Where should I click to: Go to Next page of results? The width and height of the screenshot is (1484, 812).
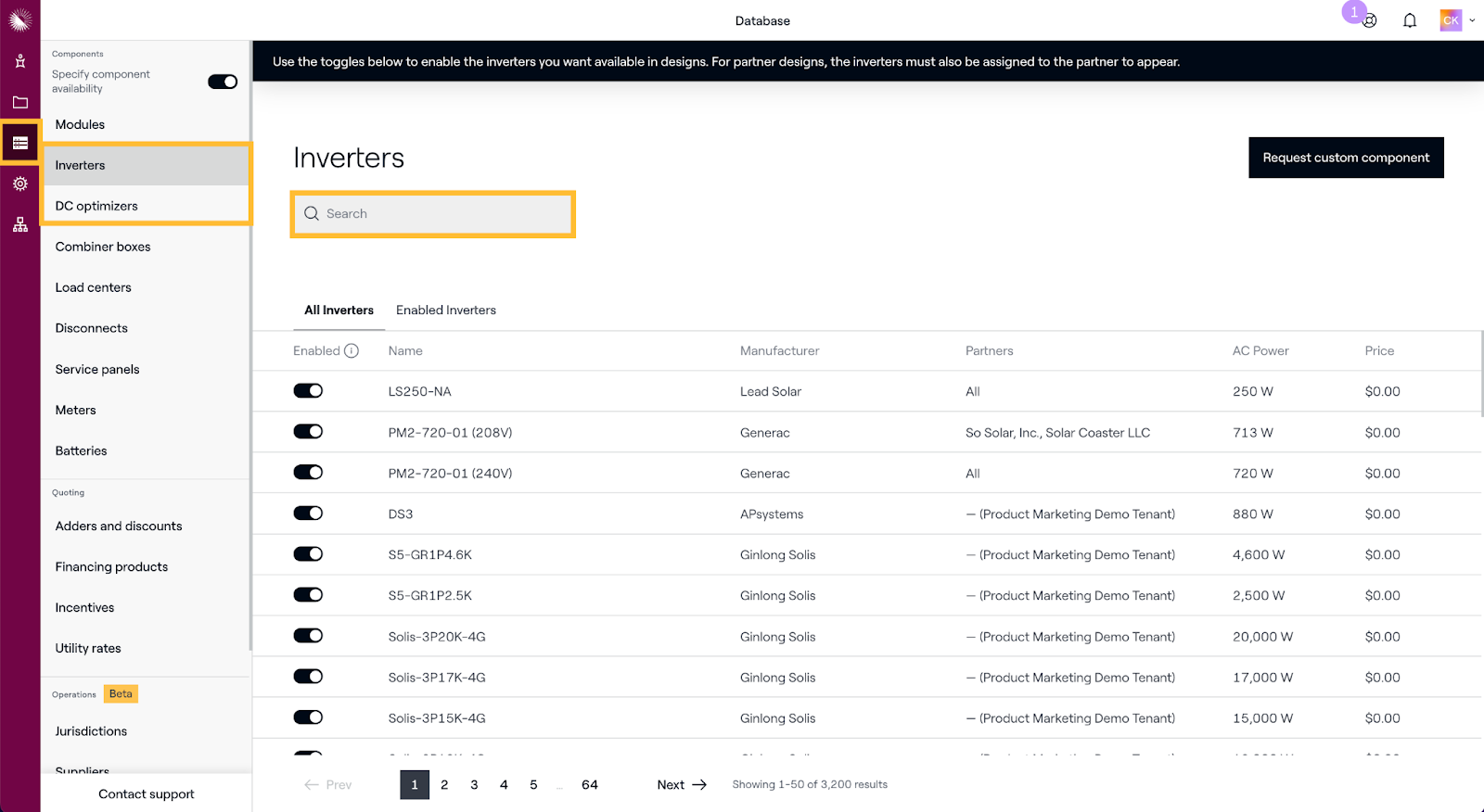pyautogui.click(x=682, y=785)
